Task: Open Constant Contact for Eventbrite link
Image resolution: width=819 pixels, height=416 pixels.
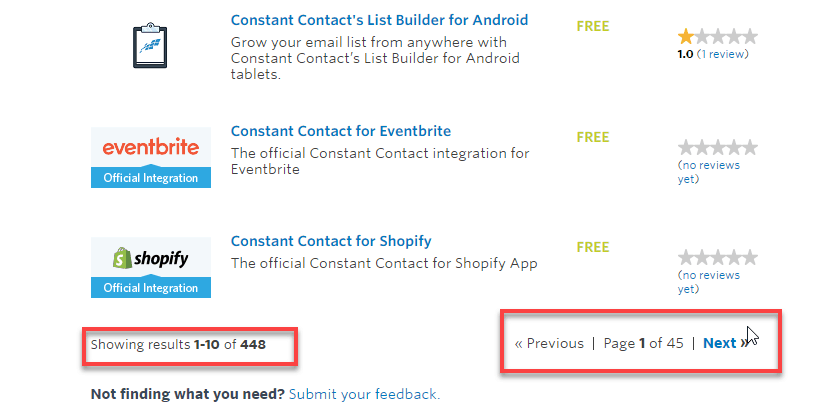Action: tap(340, 131)
